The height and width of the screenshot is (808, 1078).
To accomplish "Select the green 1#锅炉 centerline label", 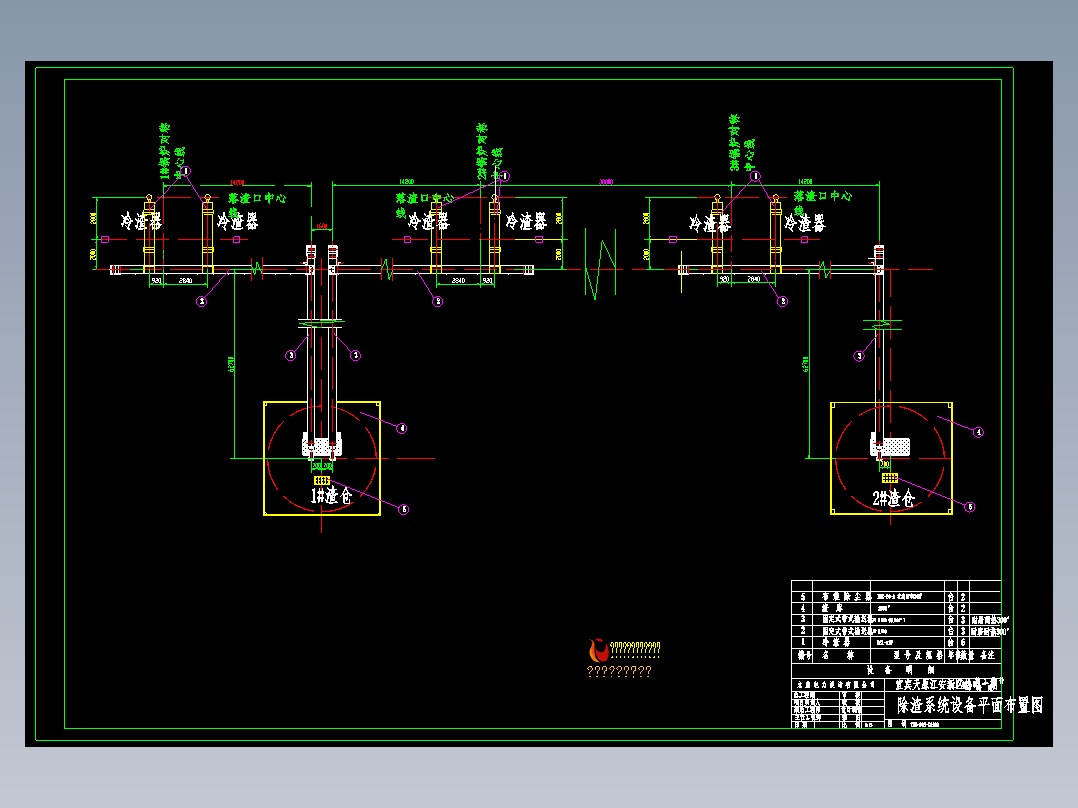I will point(173,151).
